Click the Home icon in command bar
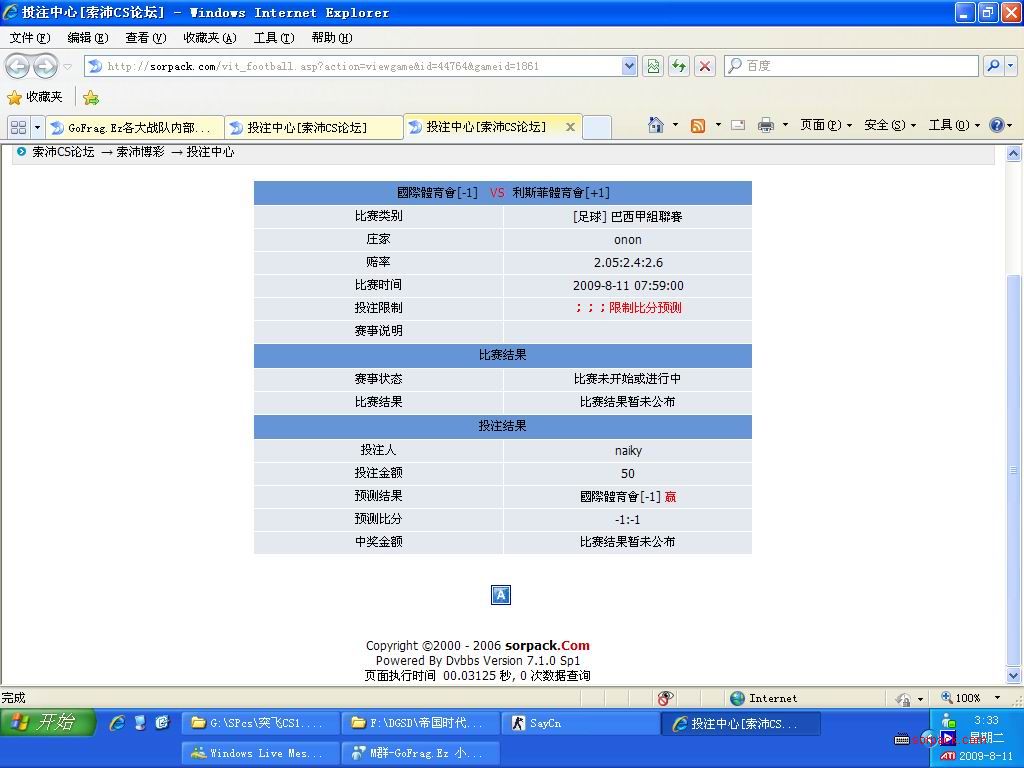This screenshot has height=768, width=1024. [x=656, y=125]
